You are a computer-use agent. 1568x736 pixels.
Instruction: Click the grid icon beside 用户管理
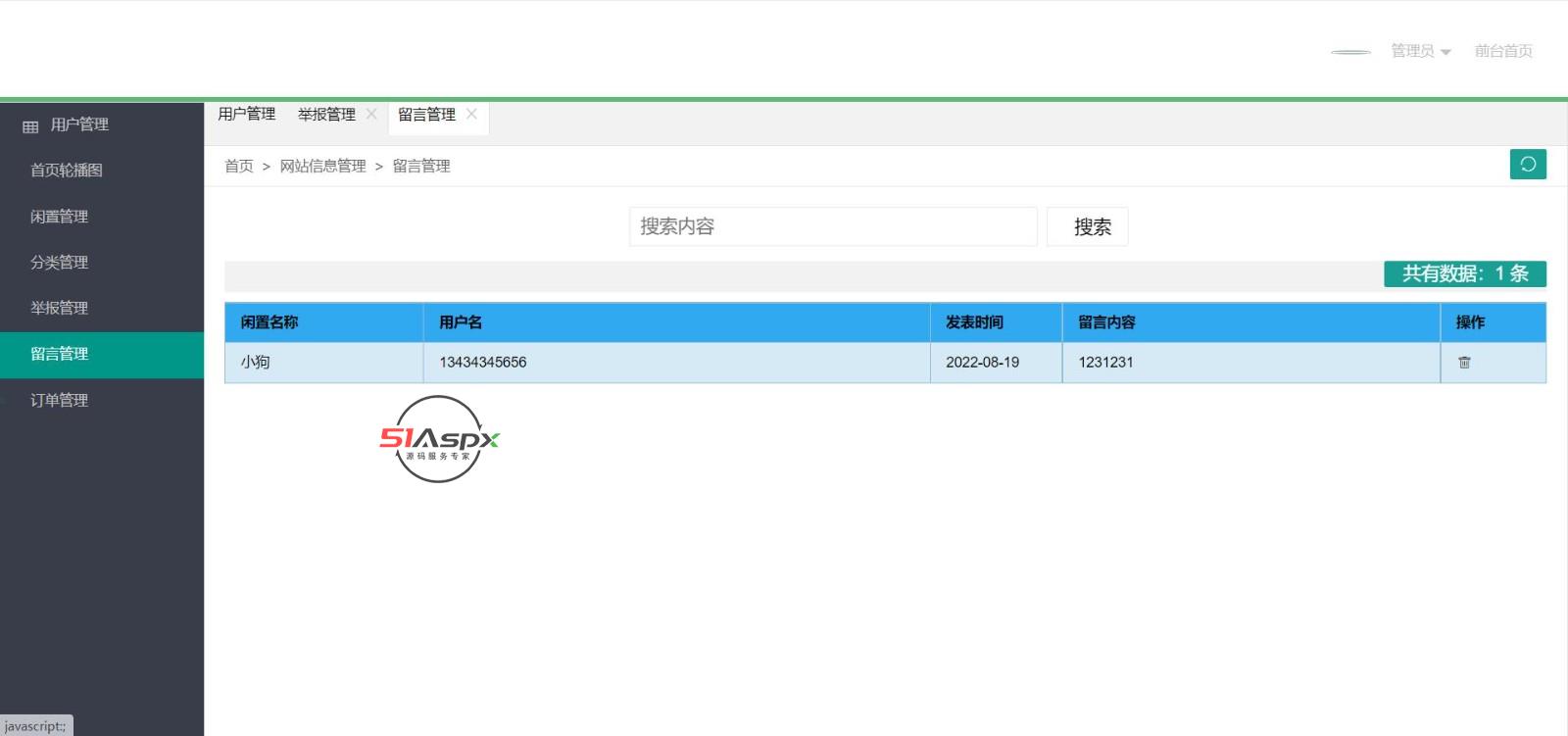pyautogui.click(x=30, y=126)
